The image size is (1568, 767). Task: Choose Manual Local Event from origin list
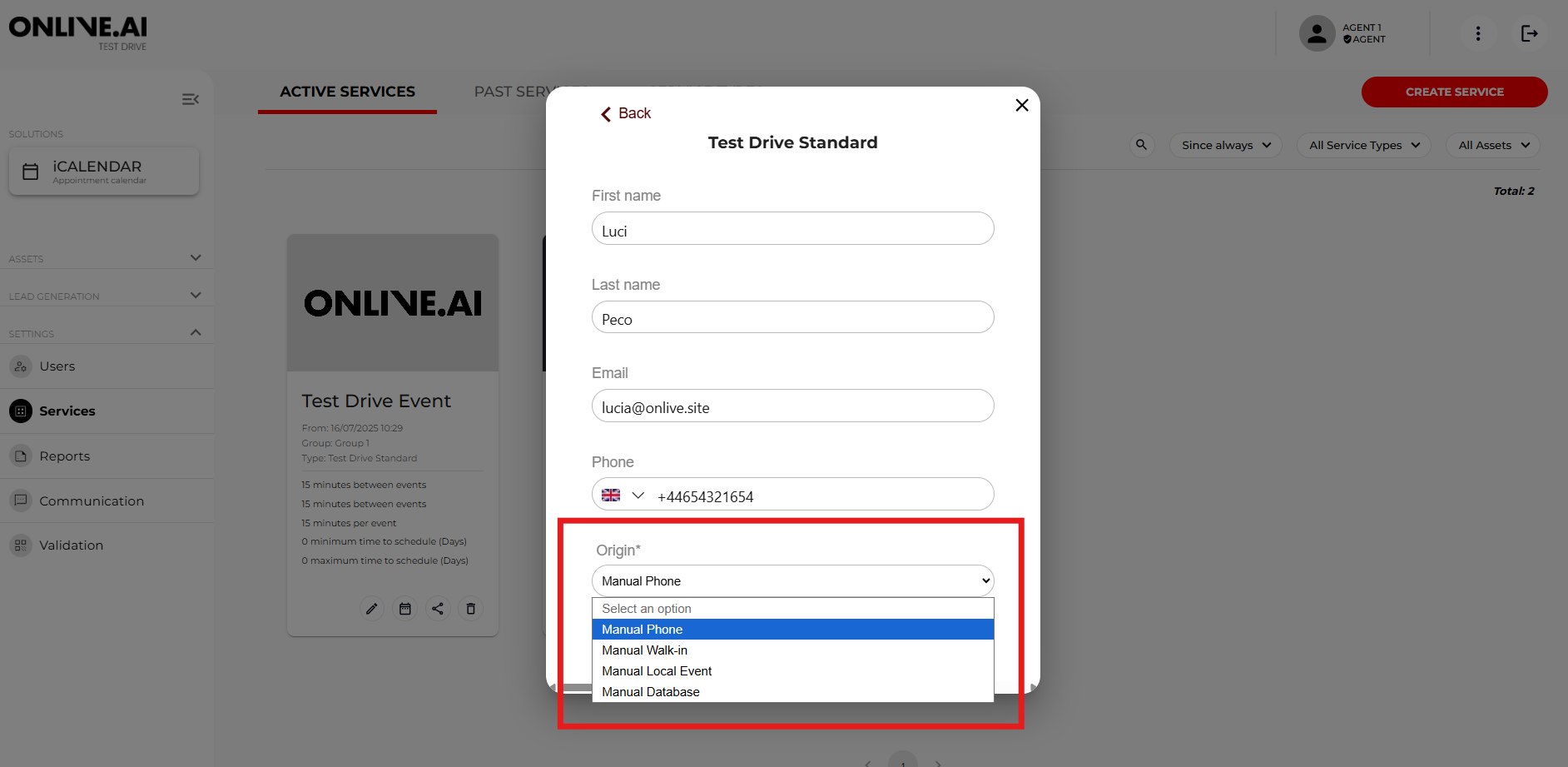657,671
